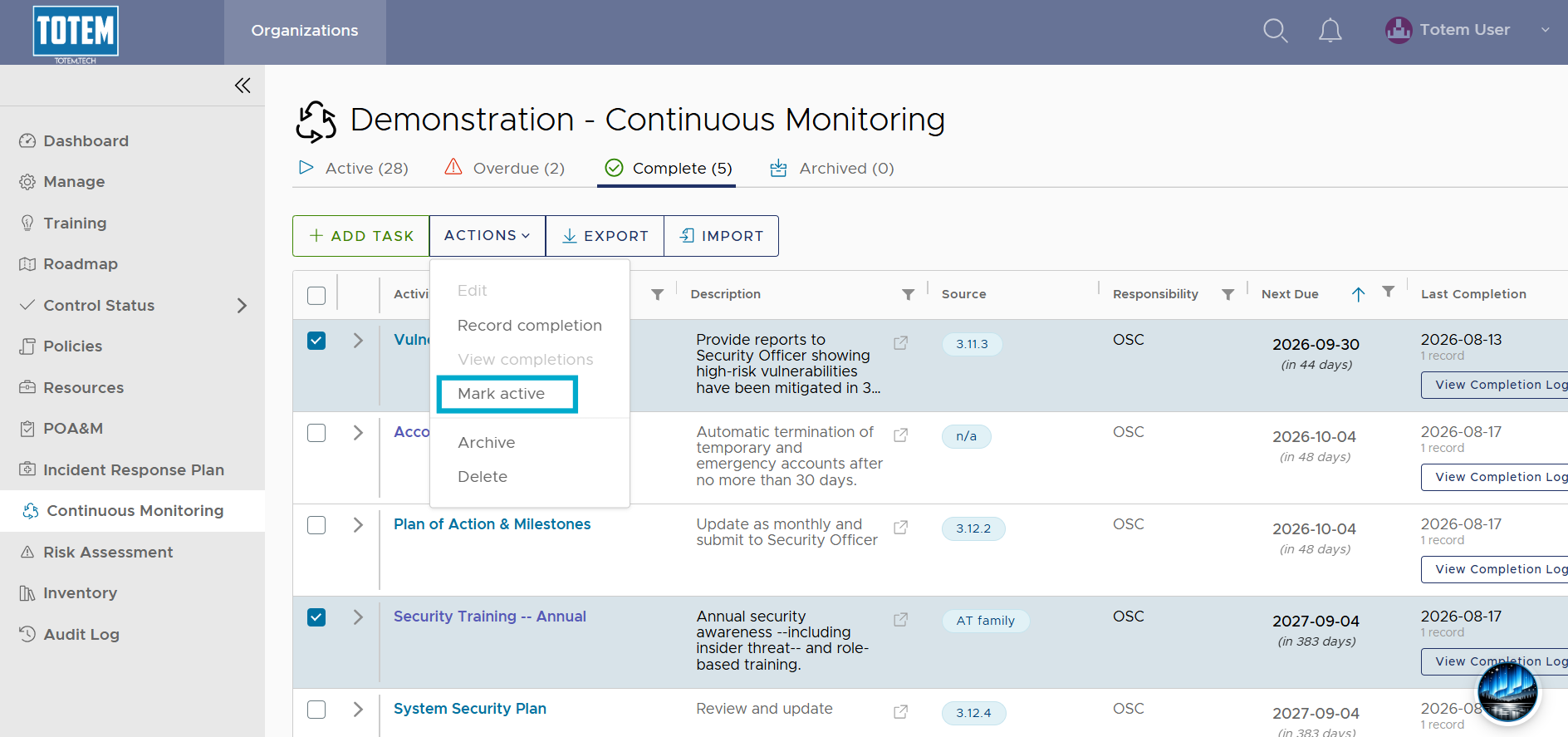The image size is (1568, 737).
Task: Click the 3.11.3 source tag
Action: coord(973,344)
